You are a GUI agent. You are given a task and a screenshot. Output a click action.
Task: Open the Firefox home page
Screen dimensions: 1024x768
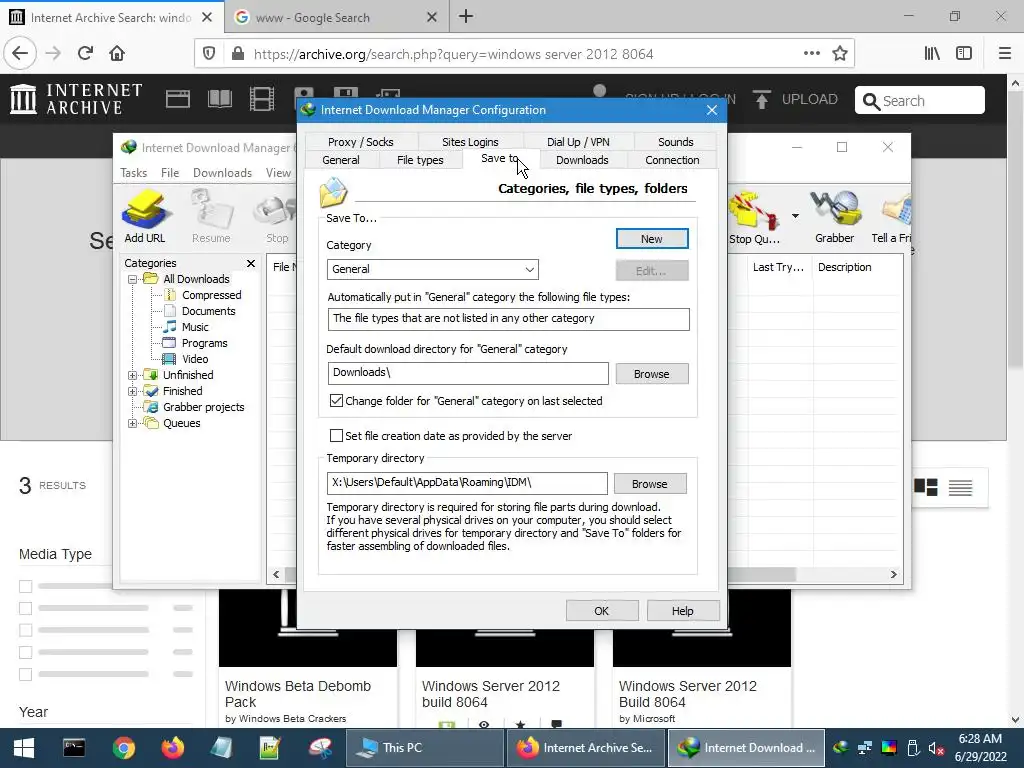tap(117, 54)
